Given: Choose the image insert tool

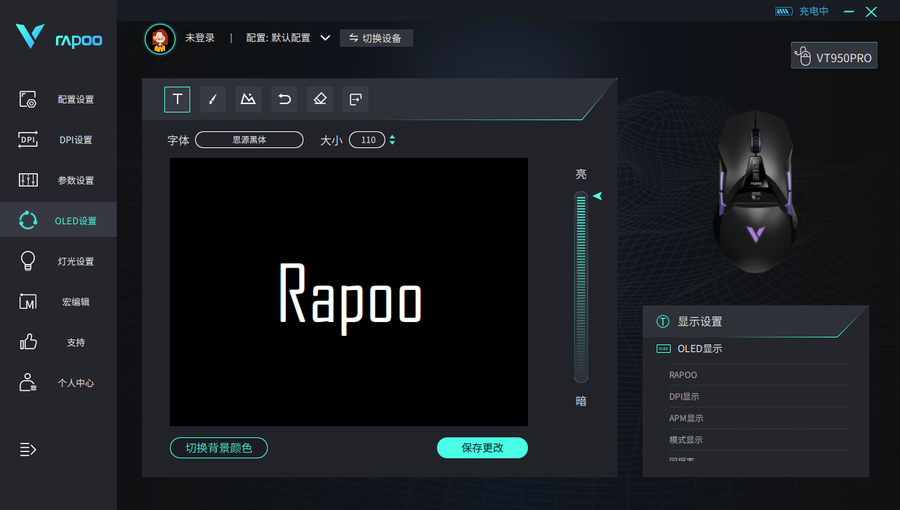Looking at the screenshot, I should click(x=248, y=99).
